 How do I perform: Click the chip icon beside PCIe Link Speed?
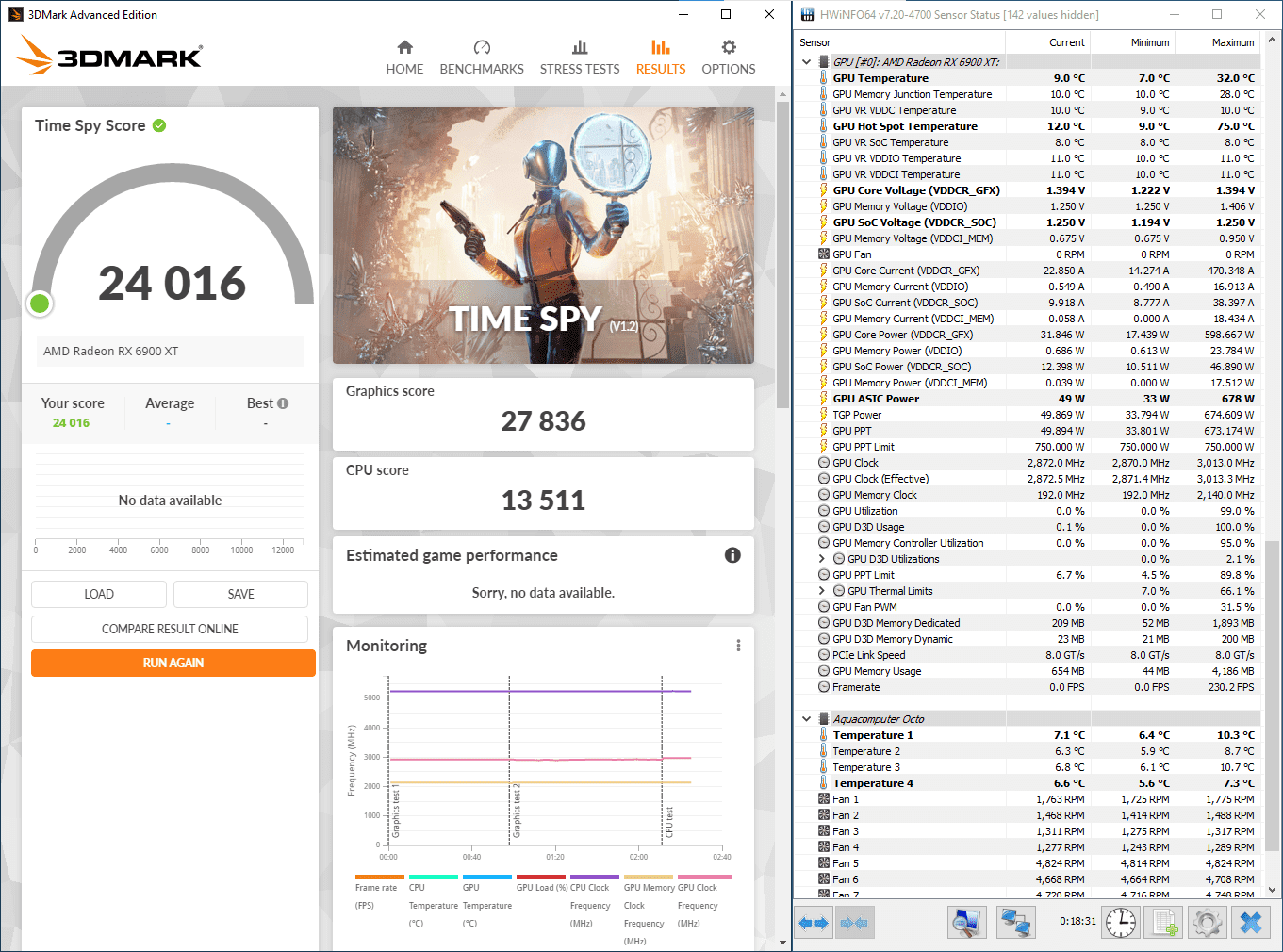(x=823, y=655)
